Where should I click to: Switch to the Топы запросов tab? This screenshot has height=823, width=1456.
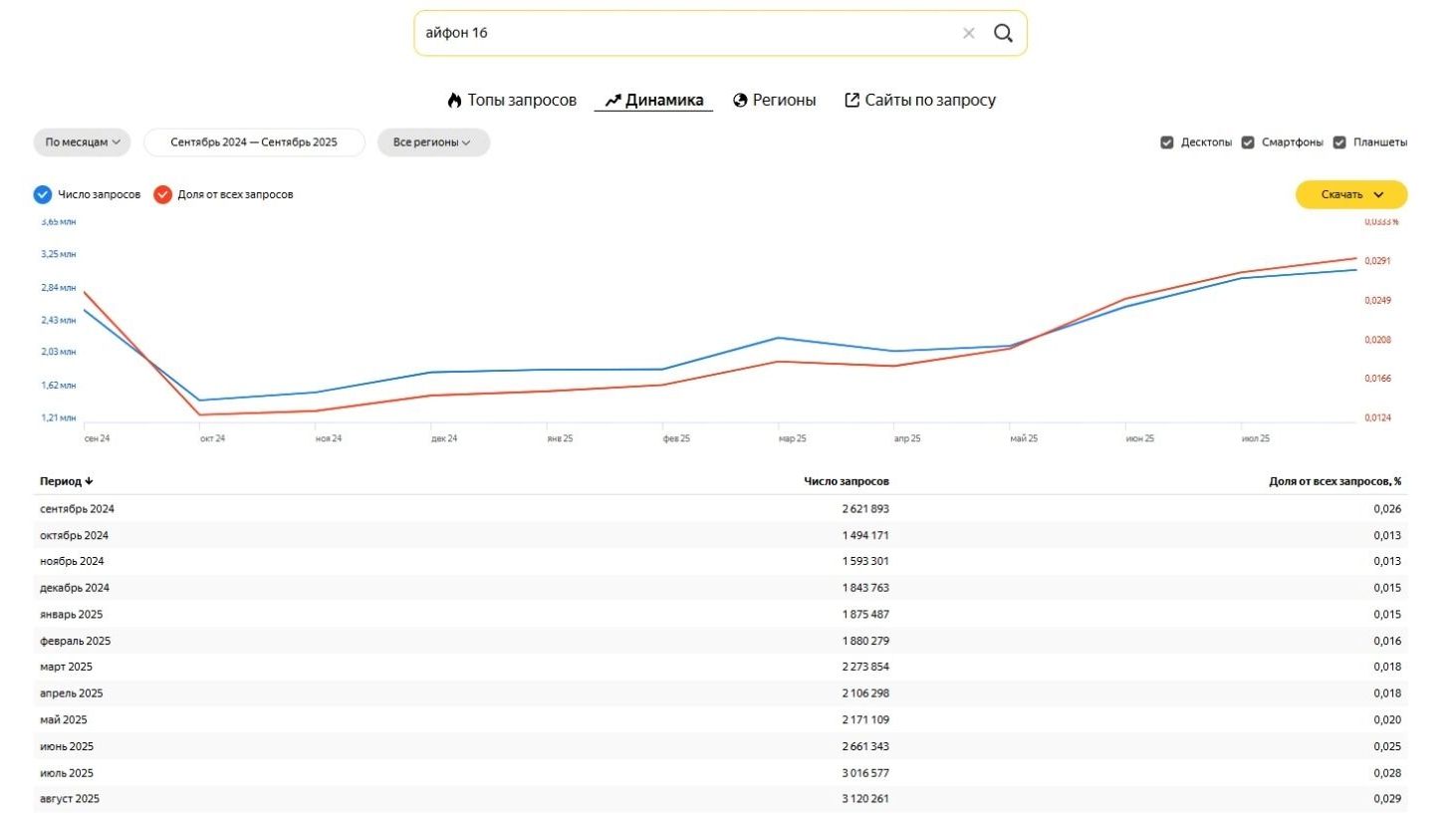click(x=521, y=101)
